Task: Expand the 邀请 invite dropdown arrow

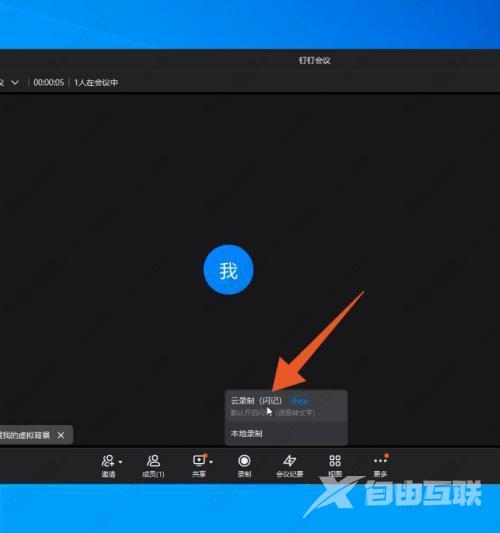Action: 120,462
